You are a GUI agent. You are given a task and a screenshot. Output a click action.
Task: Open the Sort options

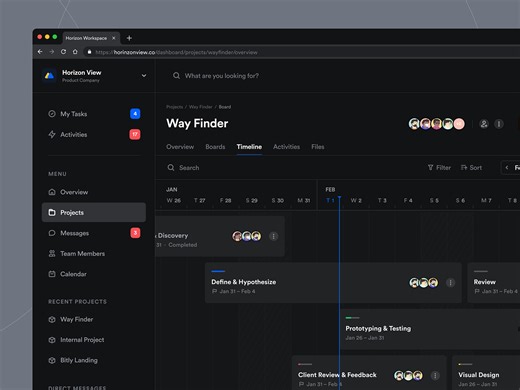(471, 168)
